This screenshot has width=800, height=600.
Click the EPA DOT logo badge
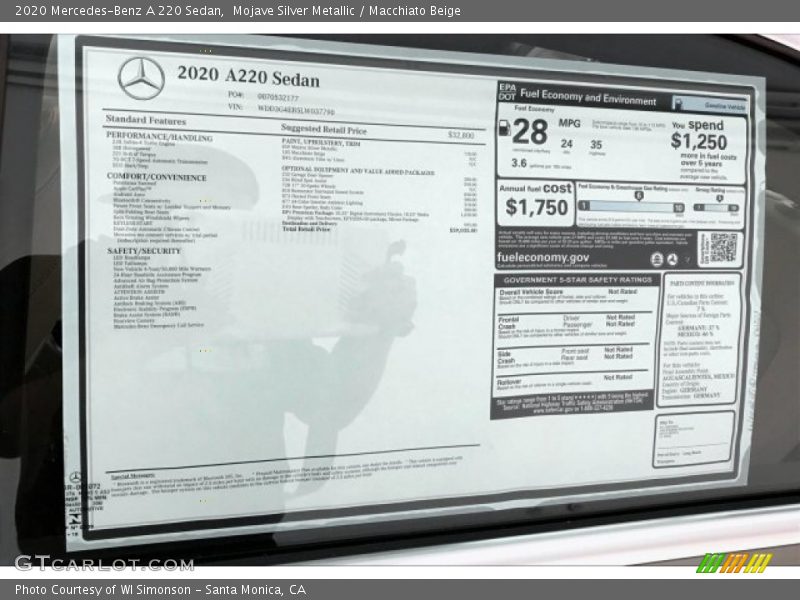pos(507,92)
